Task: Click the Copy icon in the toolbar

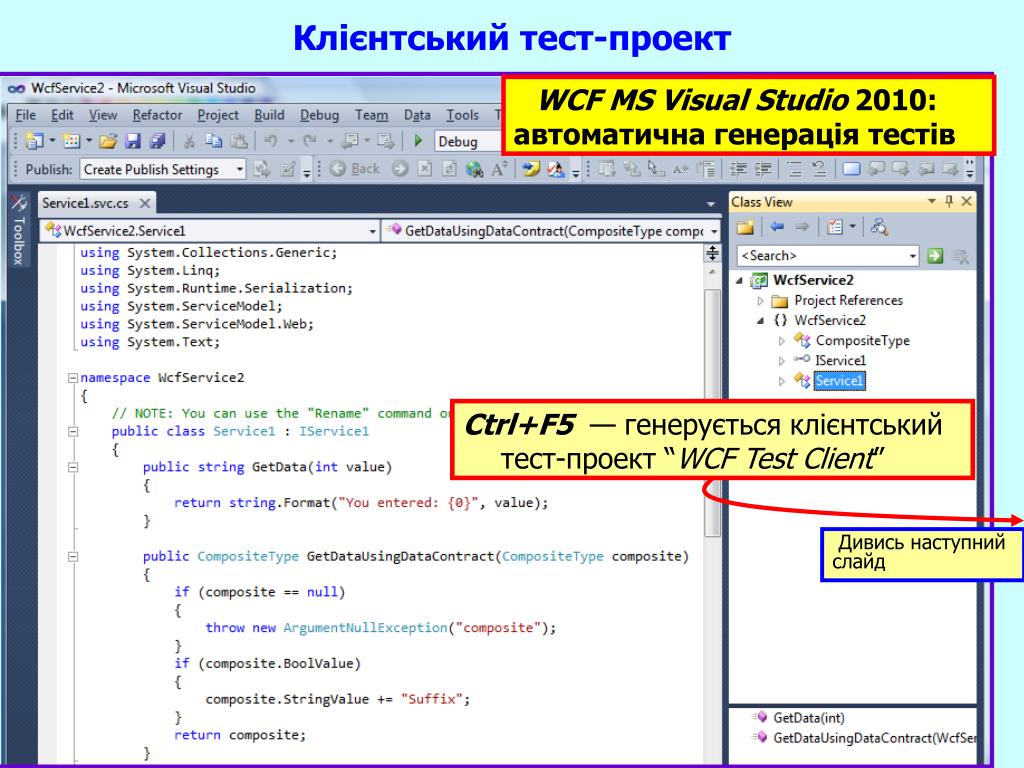Action: click(x=214, y=141)
